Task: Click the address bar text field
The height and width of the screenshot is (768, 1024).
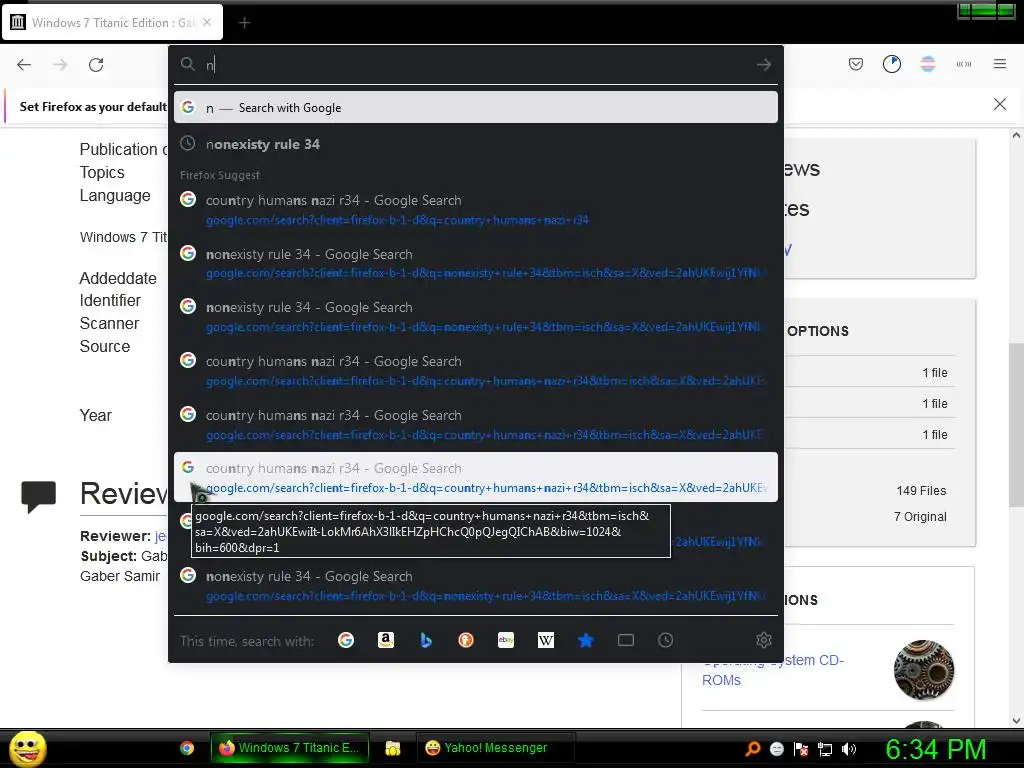Action: [477, 65]
